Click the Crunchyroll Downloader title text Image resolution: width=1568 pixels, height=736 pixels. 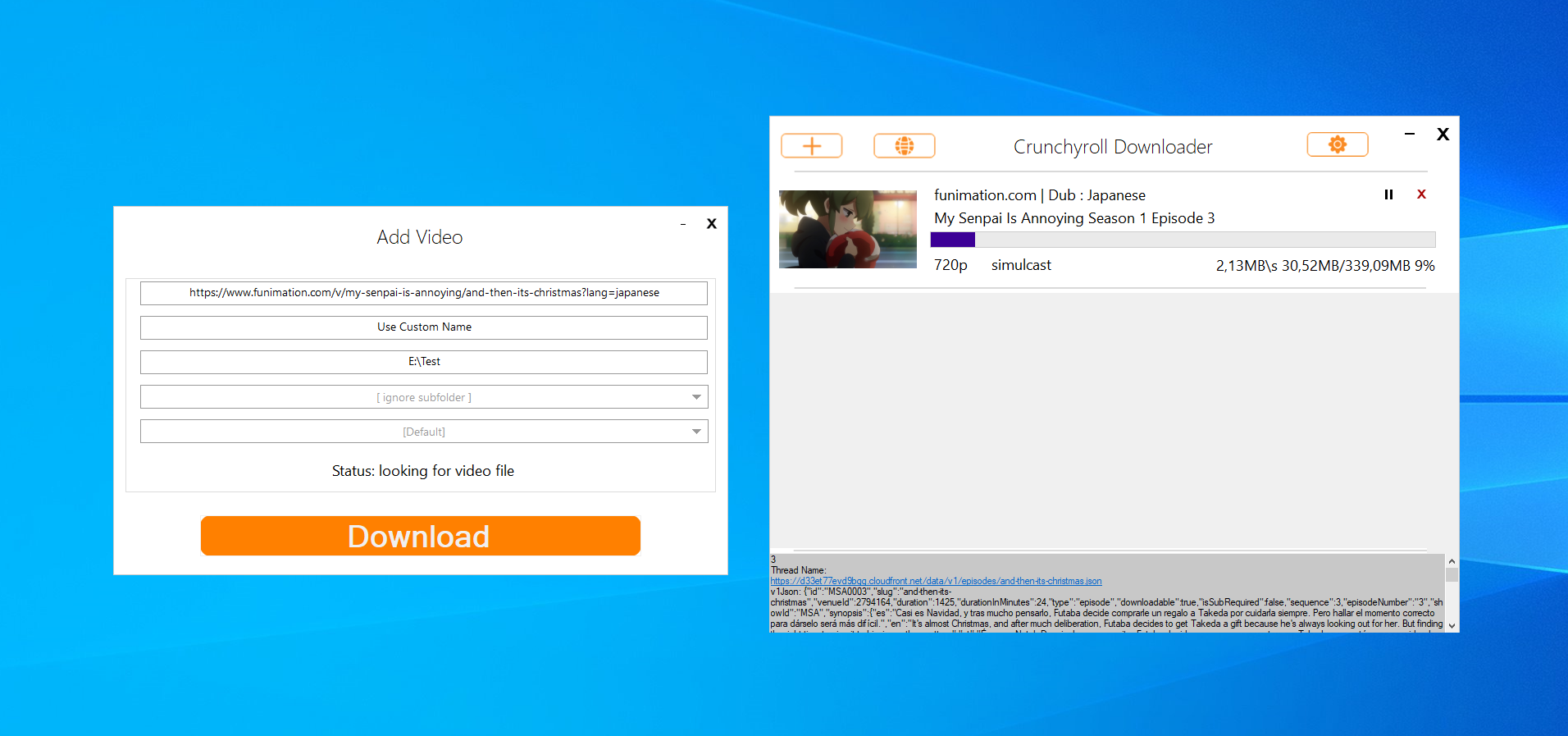(1113, 147)
